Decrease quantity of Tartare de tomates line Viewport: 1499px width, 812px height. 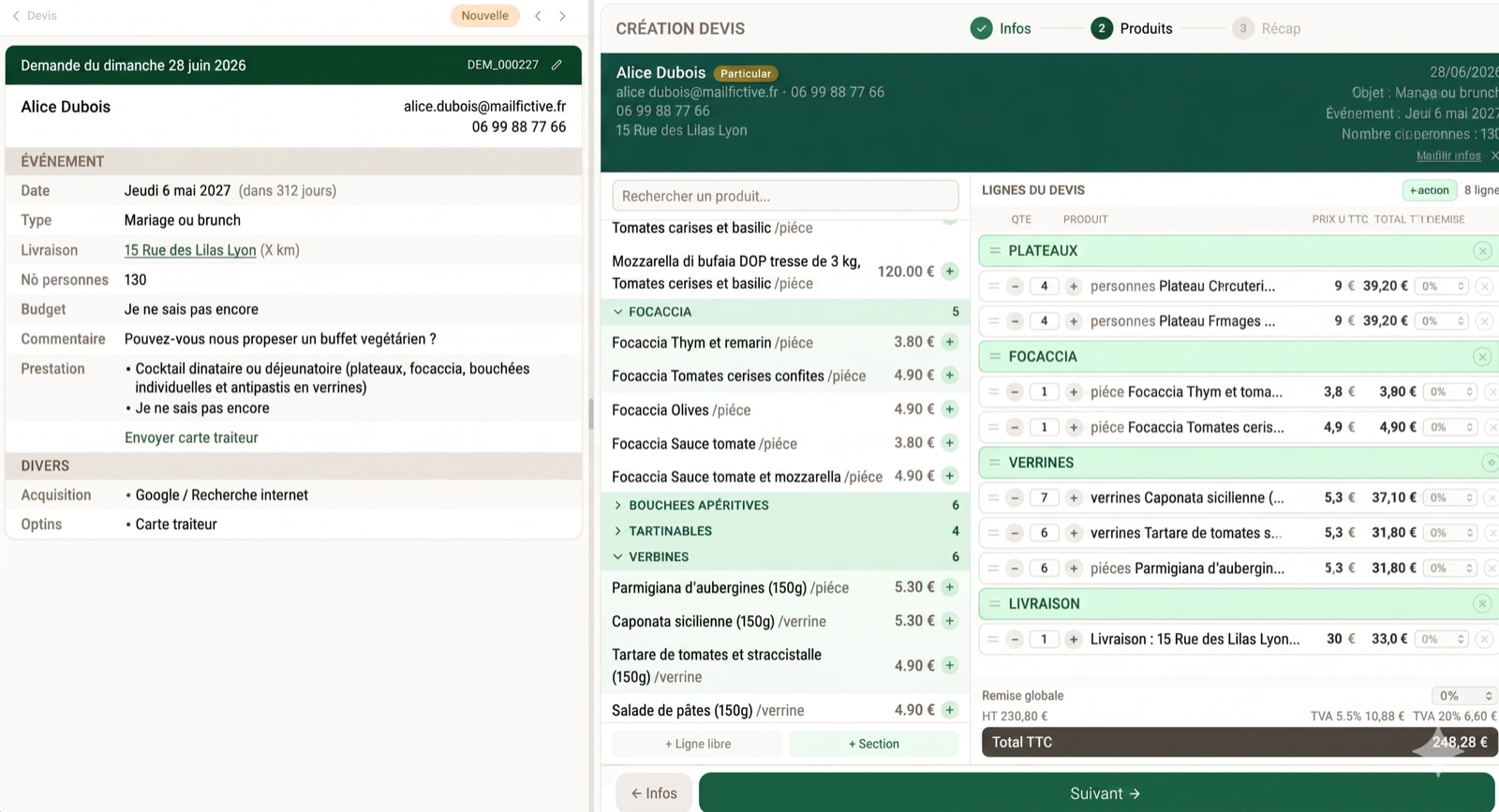[x=1015, y=533]
